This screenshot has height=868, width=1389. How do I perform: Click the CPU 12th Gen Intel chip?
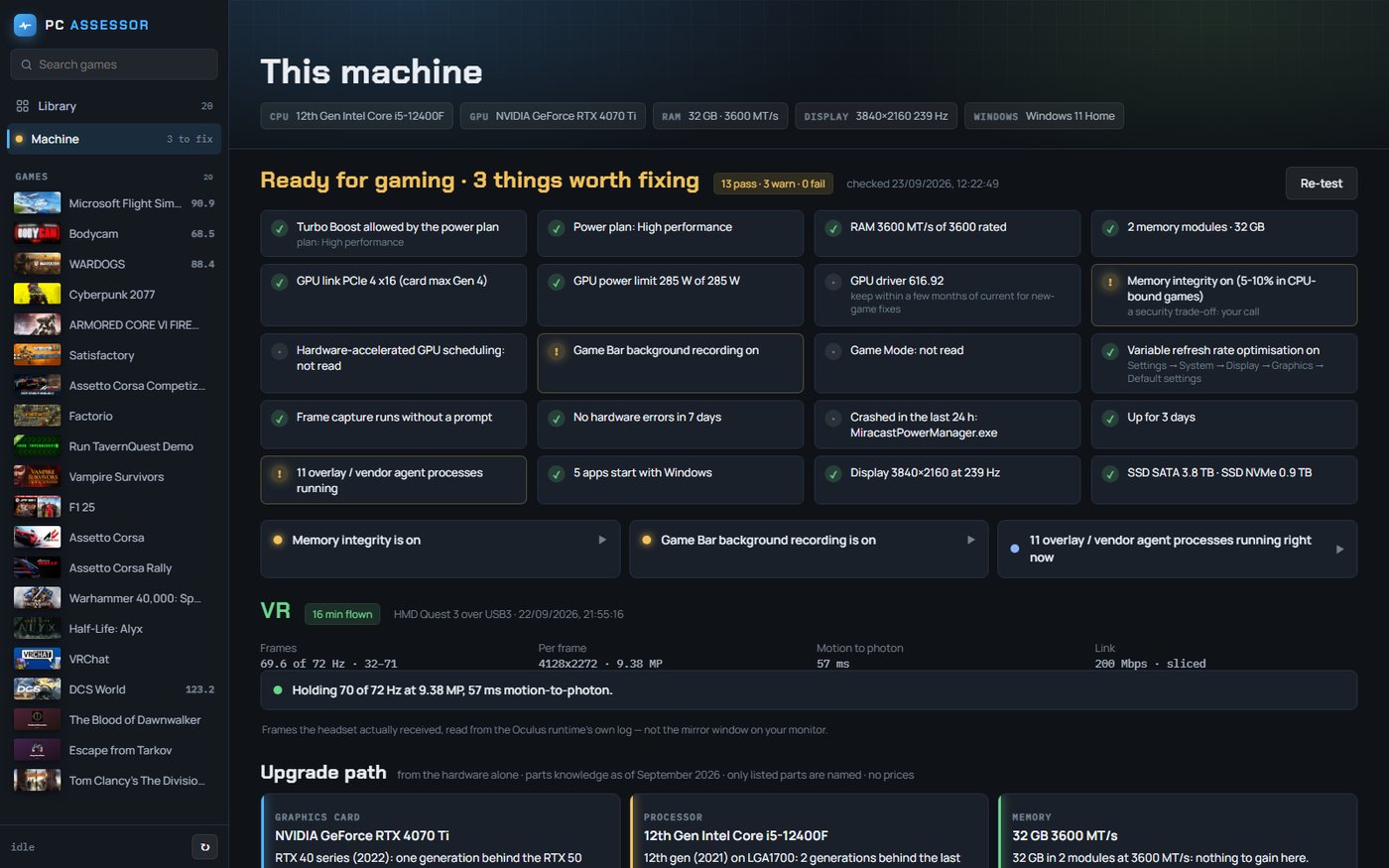click(356, 116)
